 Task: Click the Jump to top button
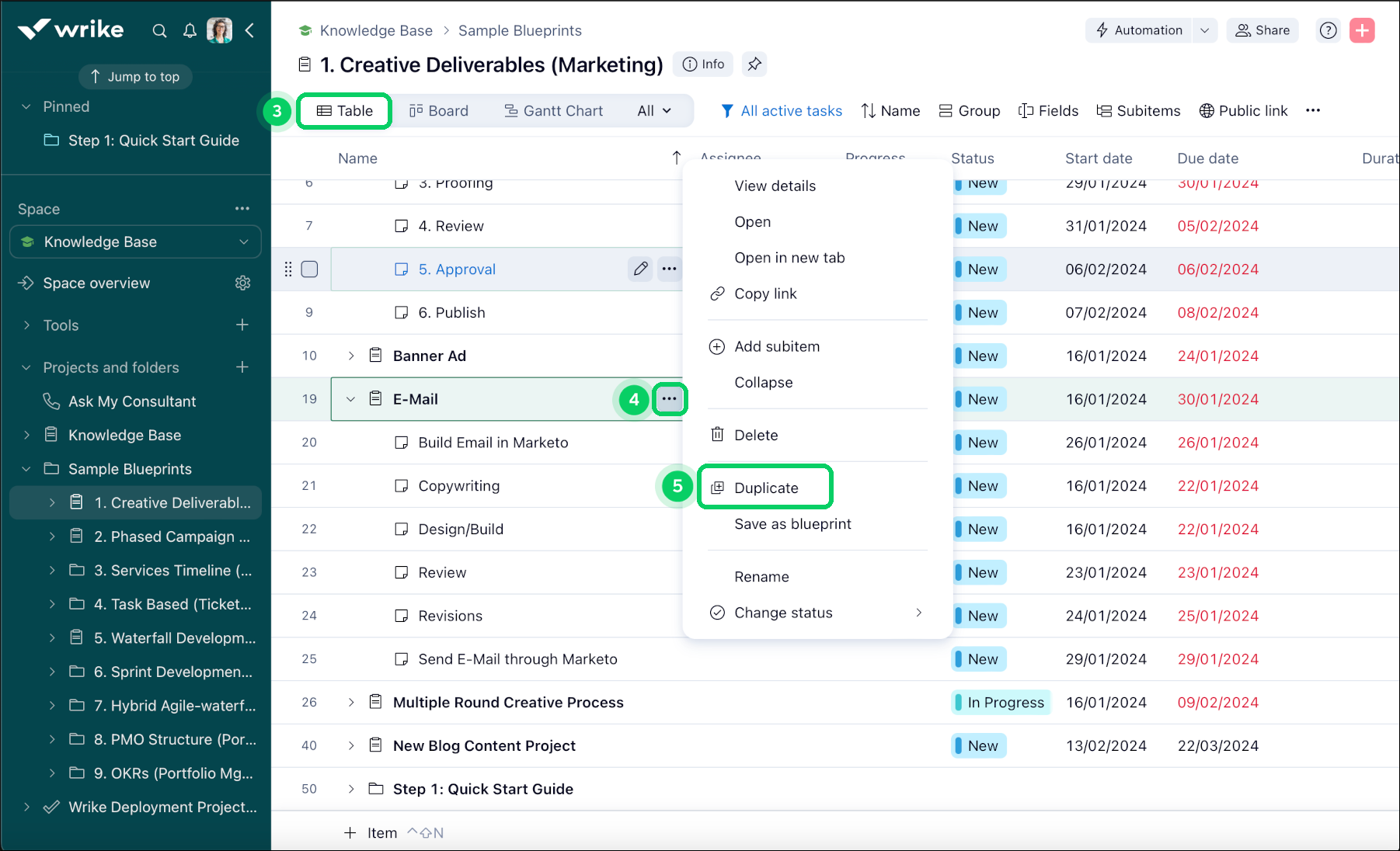[134, 76]
